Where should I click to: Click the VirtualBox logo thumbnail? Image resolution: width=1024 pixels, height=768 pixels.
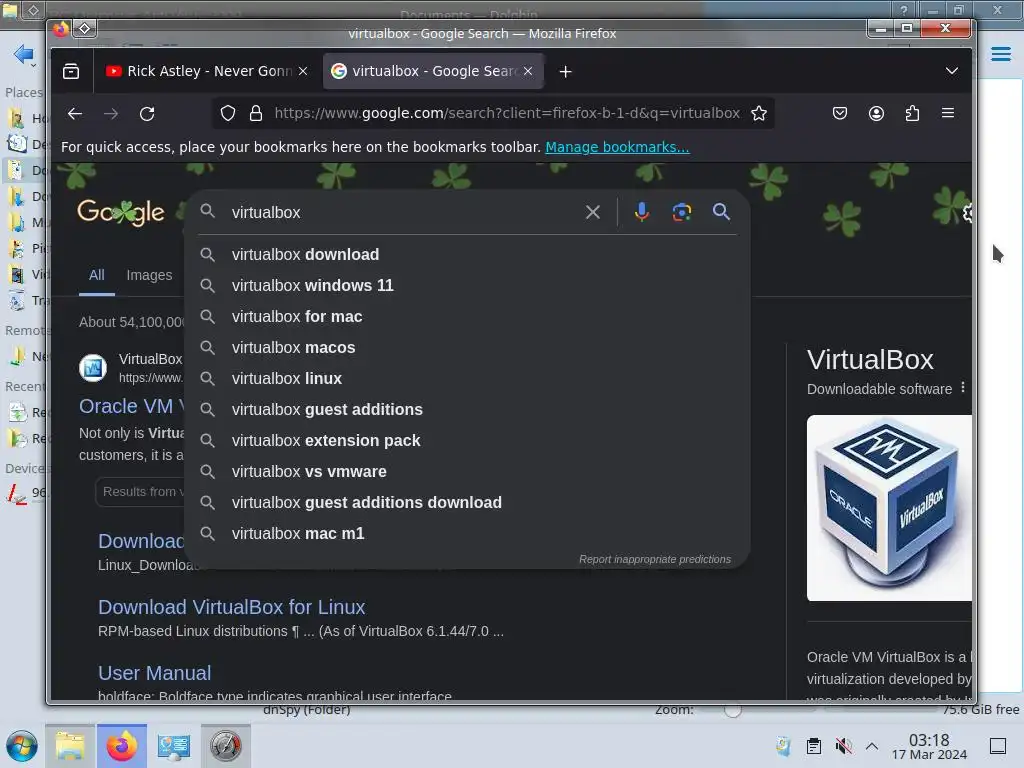[x=889, y=507]
